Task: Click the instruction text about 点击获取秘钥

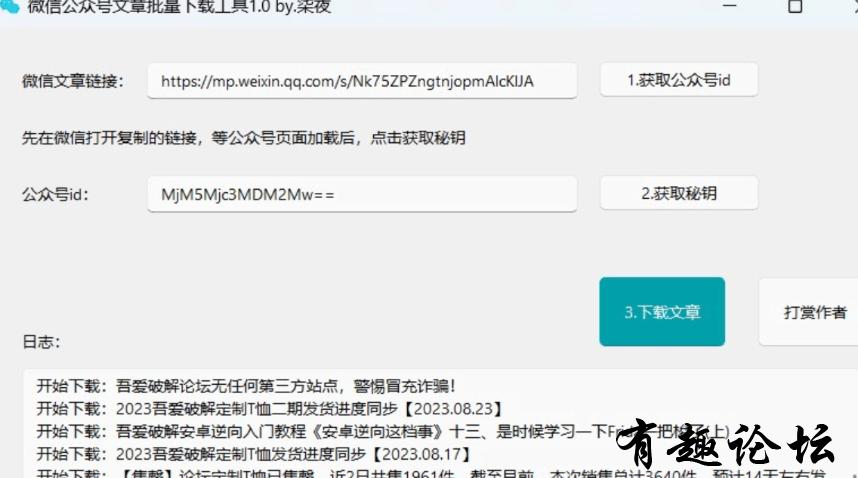Action: tap(244, 137)
